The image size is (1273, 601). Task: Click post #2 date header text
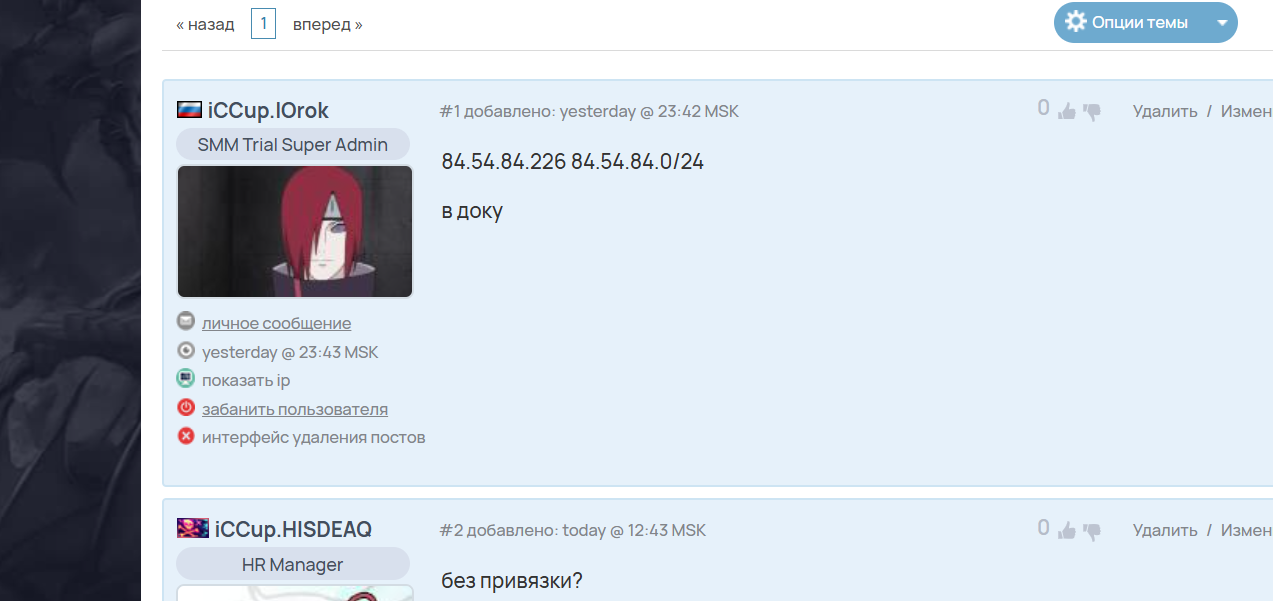tap(573, 530)
